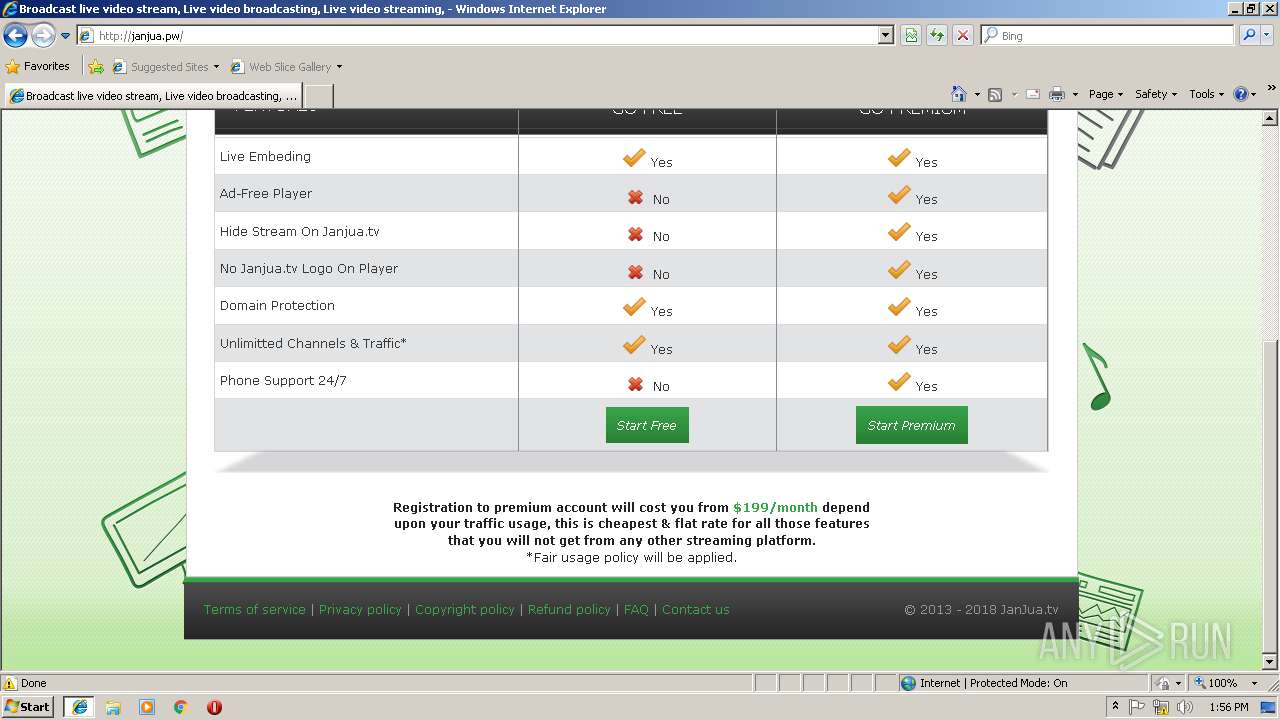
Task: Click the Domain Protection feature label
Action: pyautogui.click(x=277, y=305)
